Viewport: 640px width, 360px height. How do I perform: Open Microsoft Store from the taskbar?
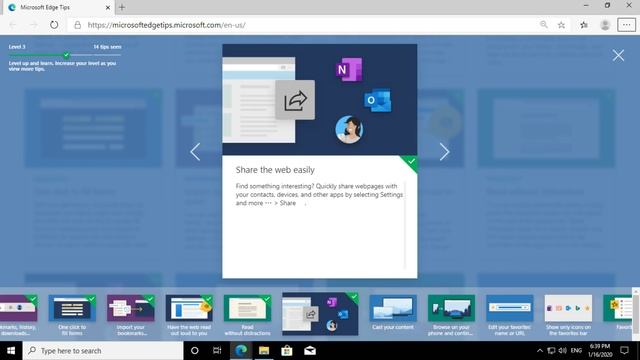point(287,351)
